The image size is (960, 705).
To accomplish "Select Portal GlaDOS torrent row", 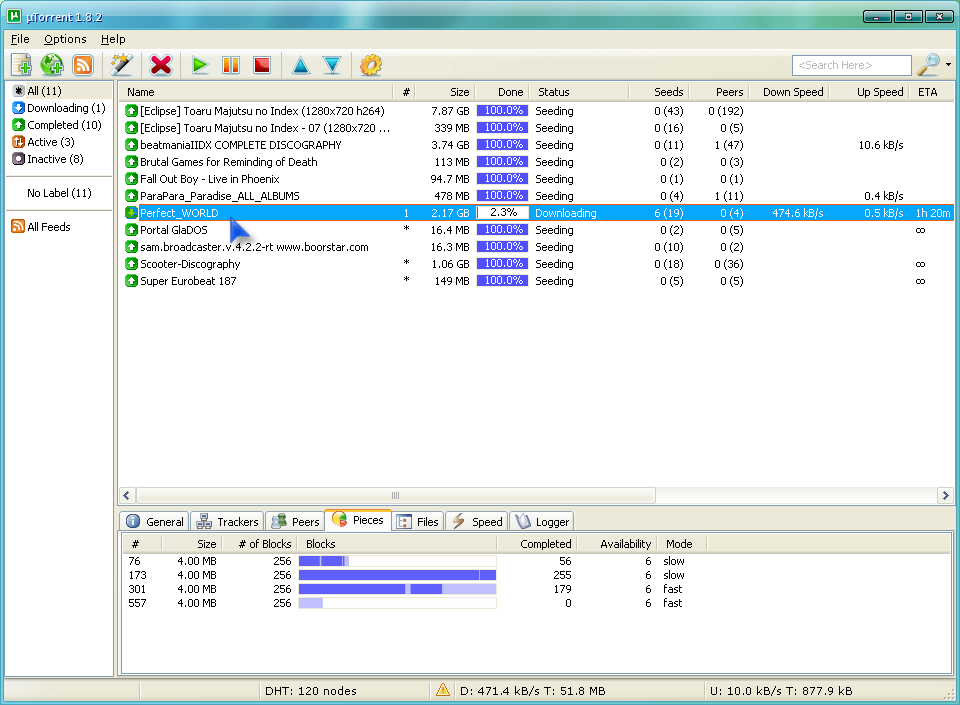I will pyautogui.click(x=536, y=230).
